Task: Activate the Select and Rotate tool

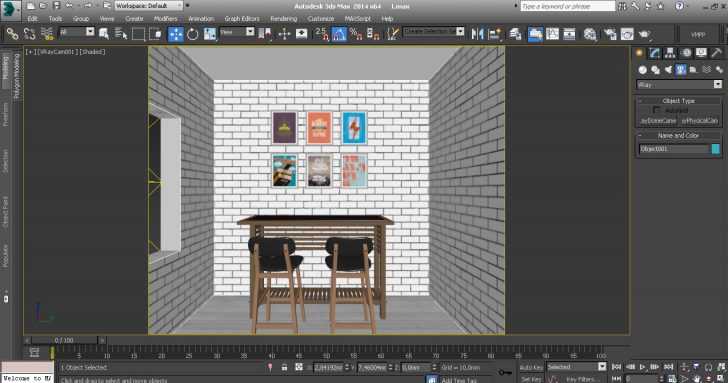Action: tap(192, 33)
